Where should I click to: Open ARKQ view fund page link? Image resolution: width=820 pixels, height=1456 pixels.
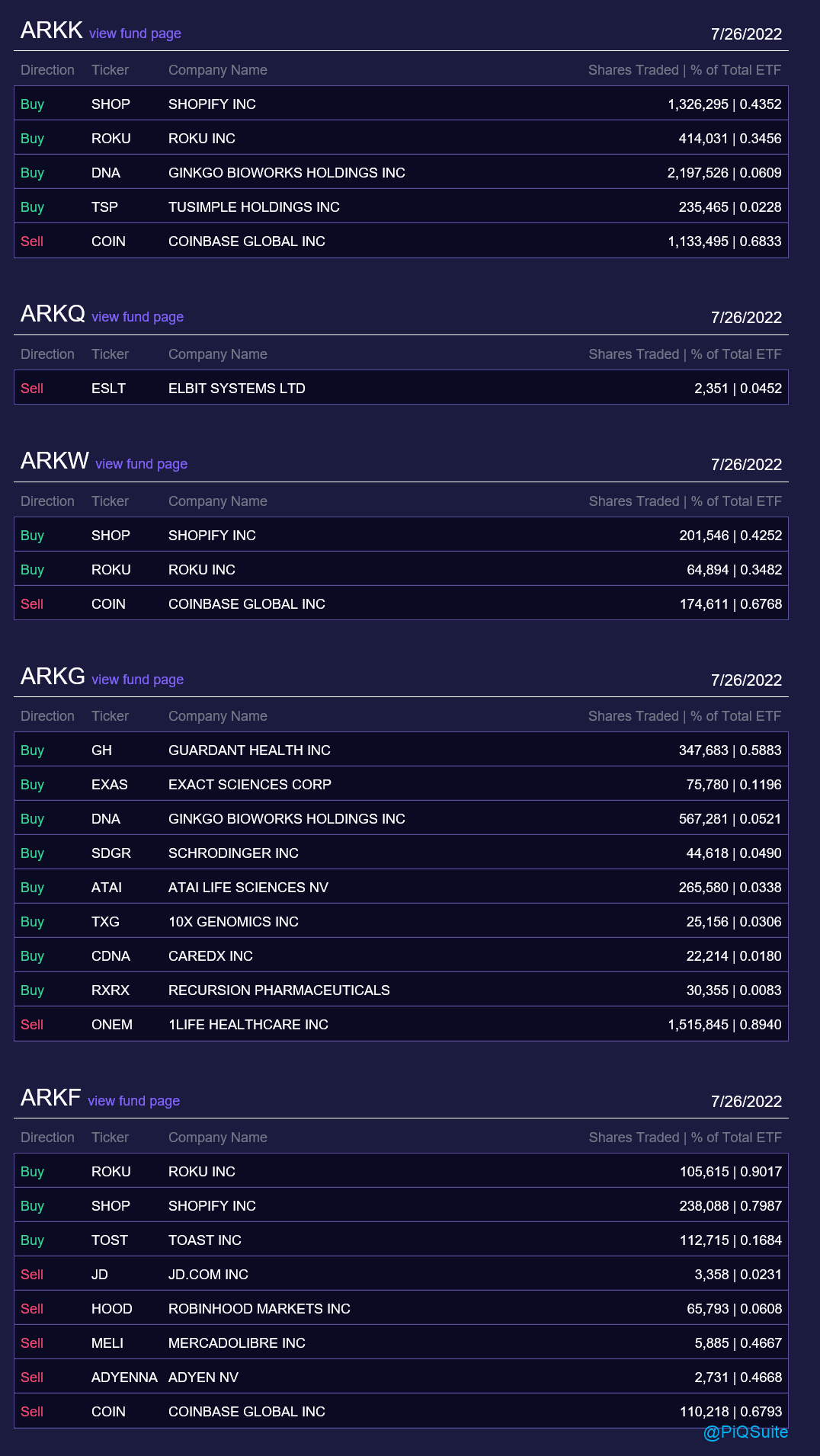point(137,317)
